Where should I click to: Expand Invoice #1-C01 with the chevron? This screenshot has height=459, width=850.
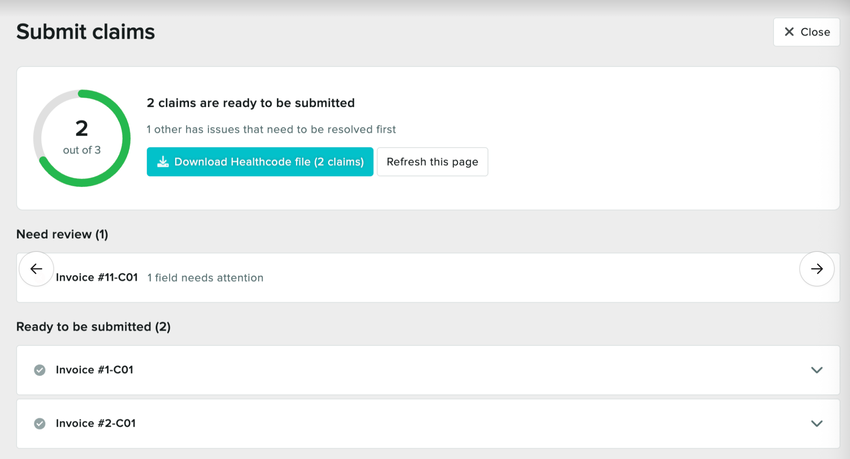point(816,370)
